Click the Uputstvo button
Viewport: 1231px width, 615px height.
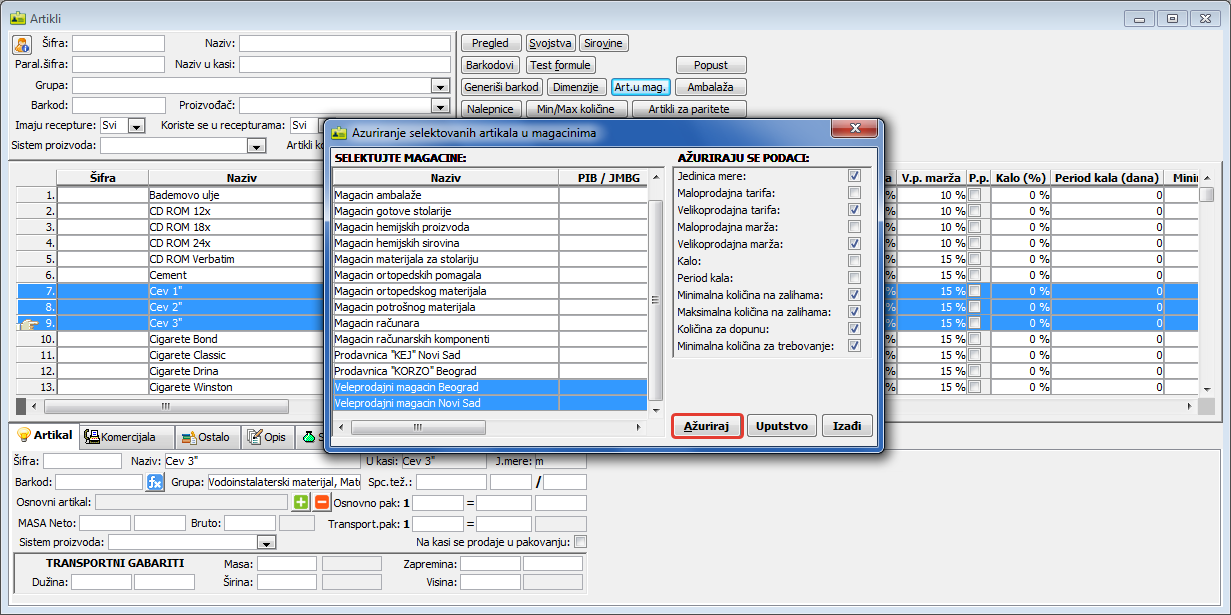tap(782, 426)
